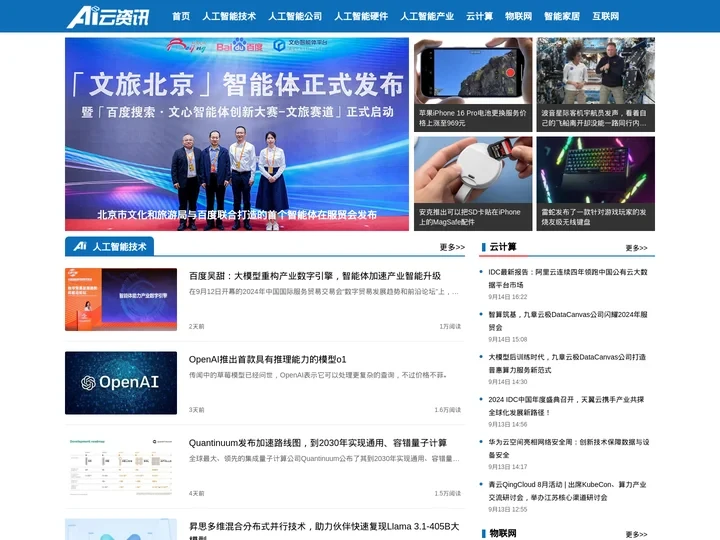The width and height of the screenshot is (720, 540).
Task: Open the 昇思 Llama 3.1 article thumbnail
Action: 121,529
